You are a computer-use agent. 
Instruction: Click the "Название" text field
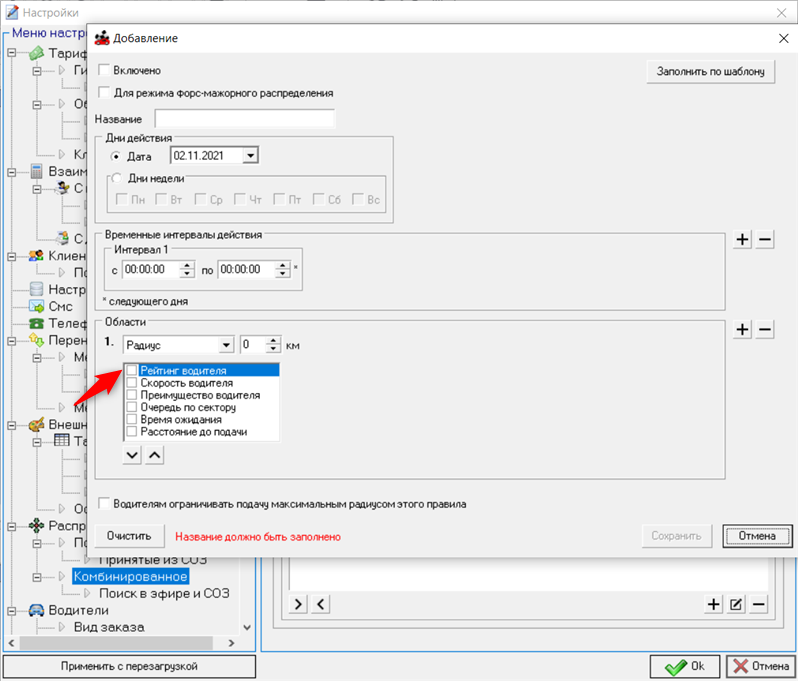pyautogui.click(x=244, y=119)
